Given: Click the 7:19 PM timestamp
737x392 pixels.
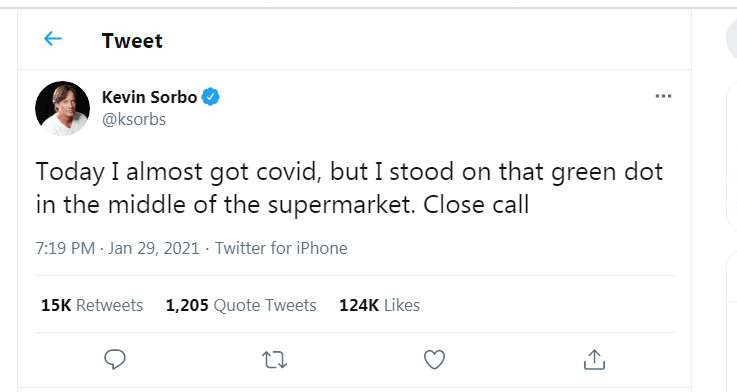Looking at the screenshot, I should (65, 248).
